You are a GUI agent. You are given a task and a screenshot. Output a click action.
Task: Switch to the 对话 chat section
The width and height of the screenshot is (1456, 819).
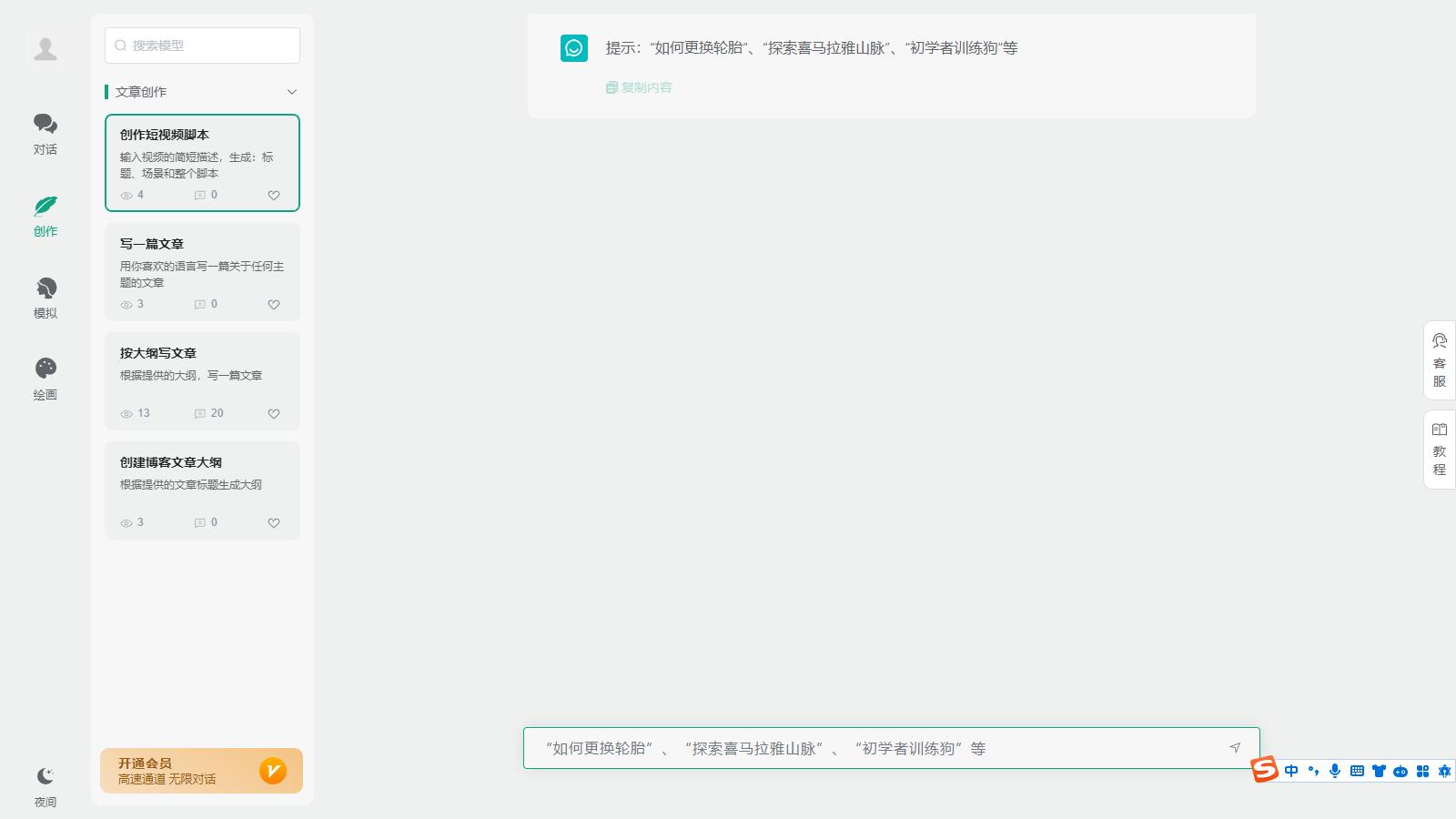pyautogui.click(x=45, y=133)
